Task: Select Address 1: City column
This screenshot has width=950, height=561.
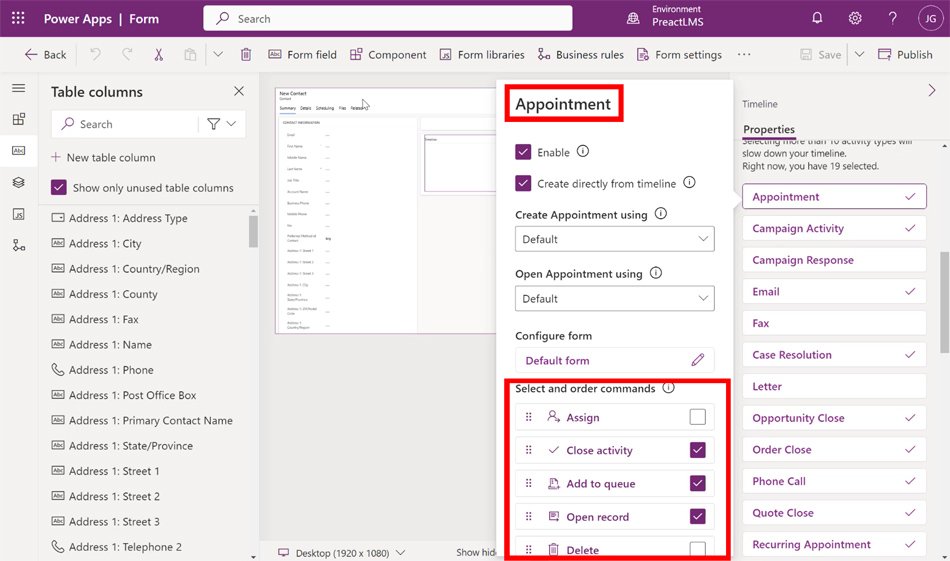Action: (x=105, y=243)
